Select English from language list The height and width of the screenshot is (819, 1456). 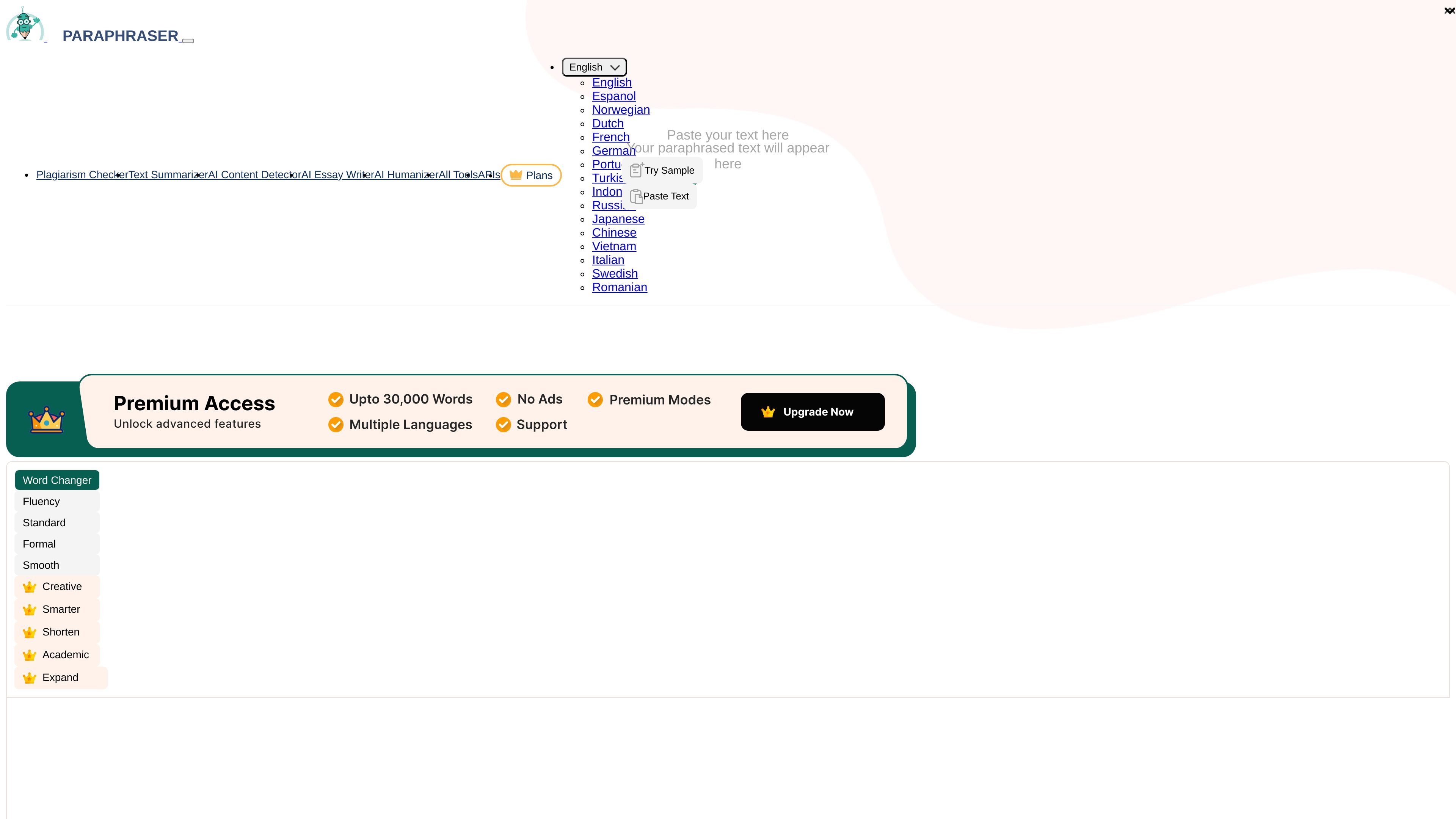612,83
